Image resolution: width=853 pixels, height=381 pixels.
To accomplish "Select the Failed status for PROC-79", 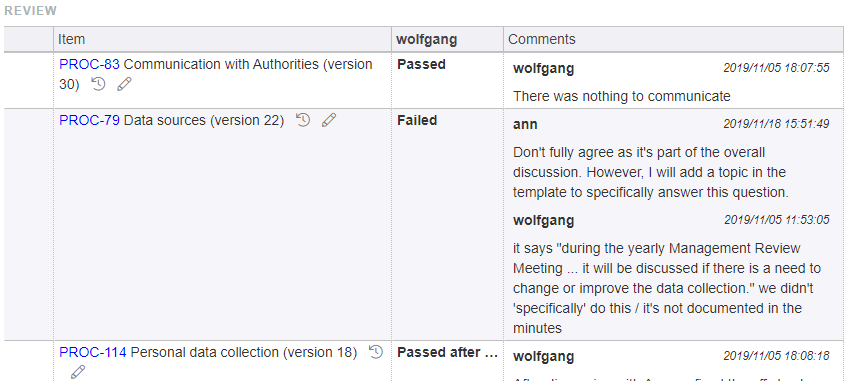I will click(417, 120).
